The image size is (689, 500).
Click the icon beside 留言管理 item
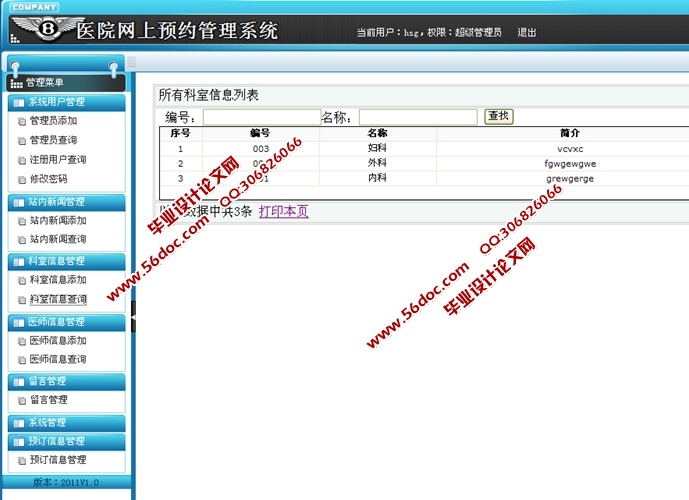click(x=21, y=400)
